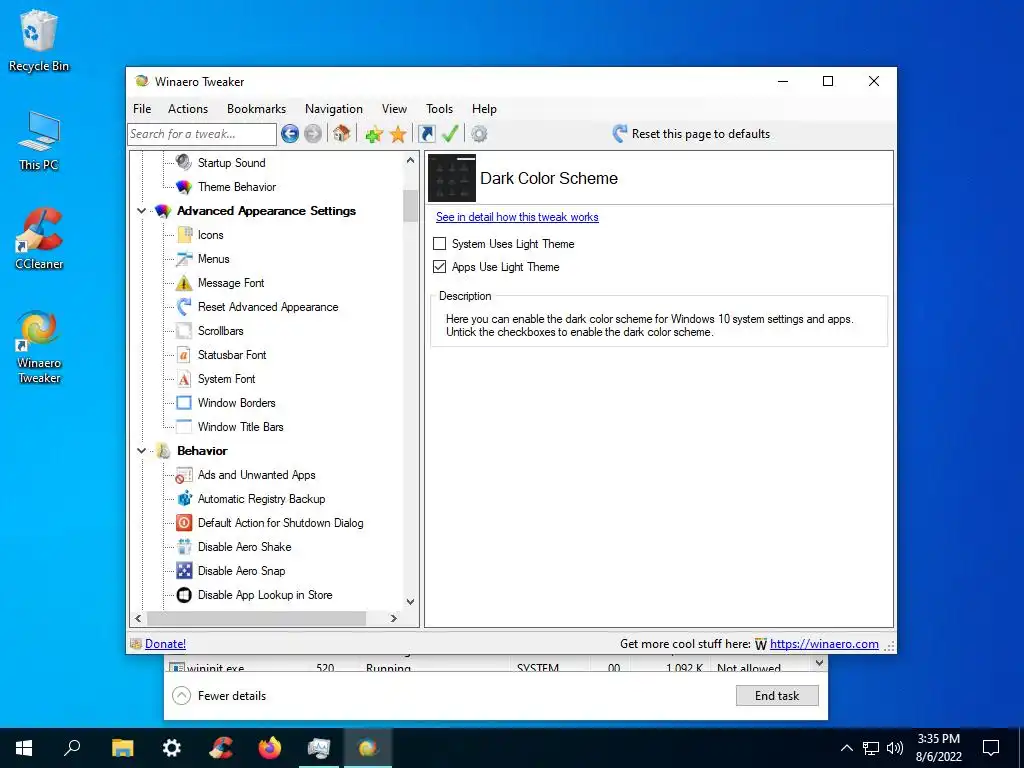Click the Automatic Registry Backup icon

[x=184, y=499]
